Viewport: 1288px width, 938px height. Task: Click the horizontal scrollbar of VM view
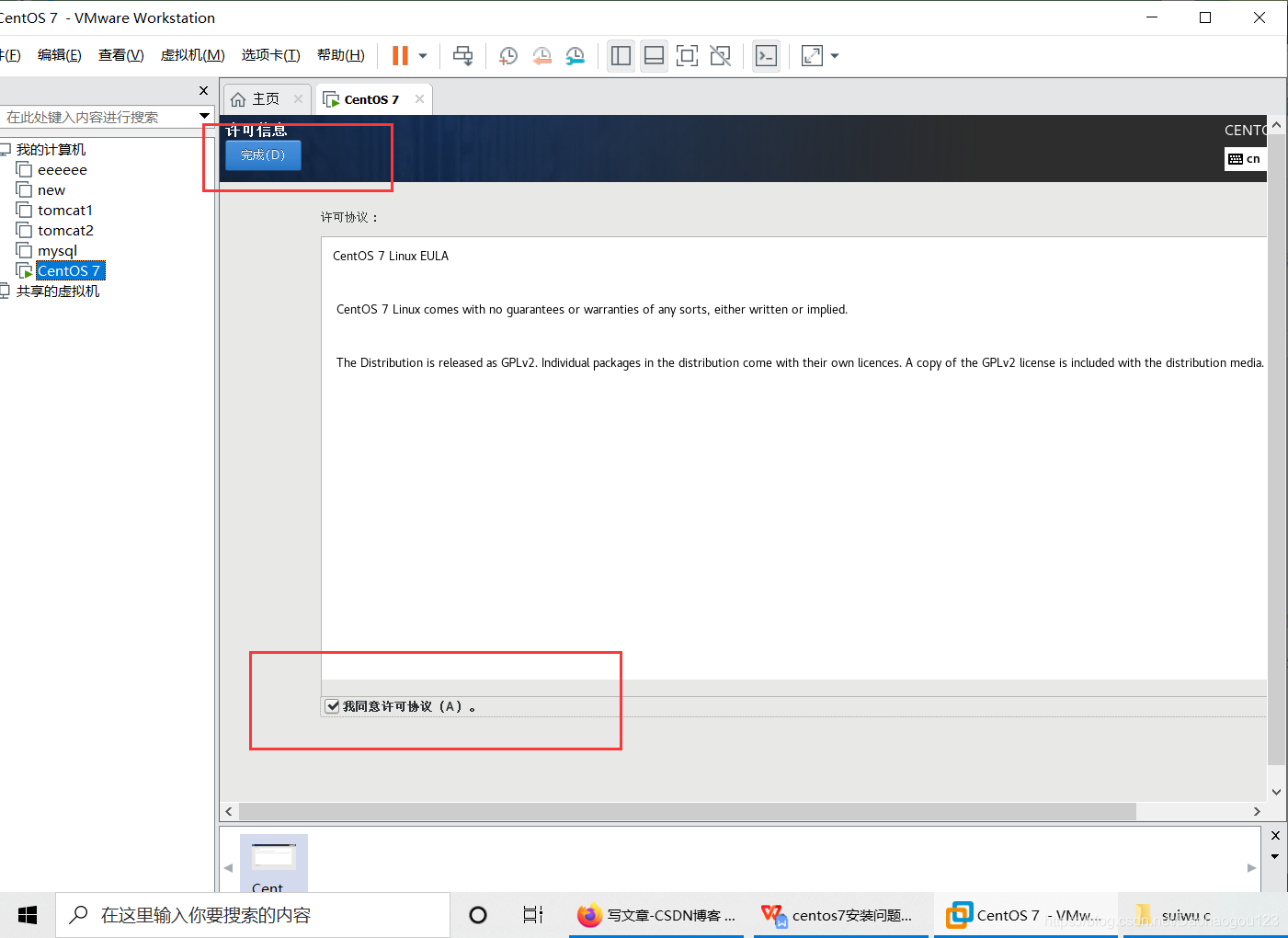[x=687, y=812]
